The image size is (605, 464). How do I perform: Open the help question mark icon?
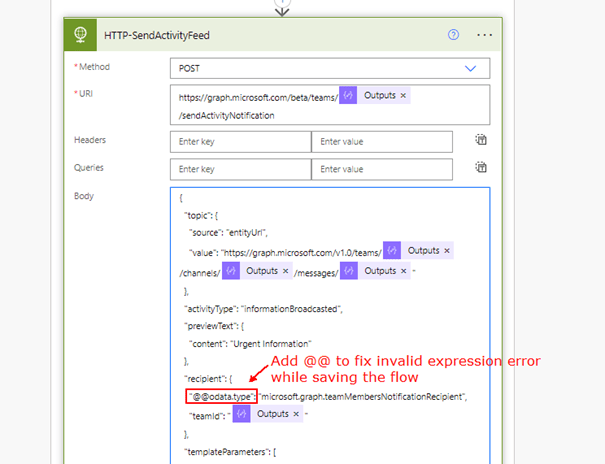click(454, 34)
